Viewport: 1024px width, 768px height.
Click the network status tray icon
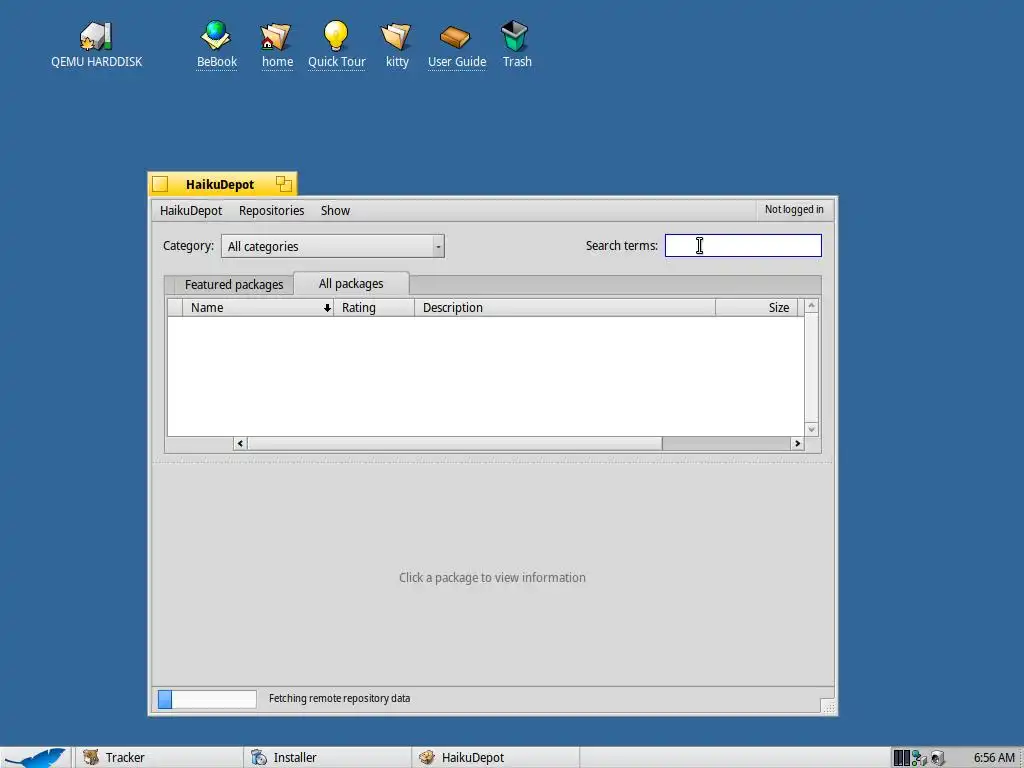coord(920,758)
